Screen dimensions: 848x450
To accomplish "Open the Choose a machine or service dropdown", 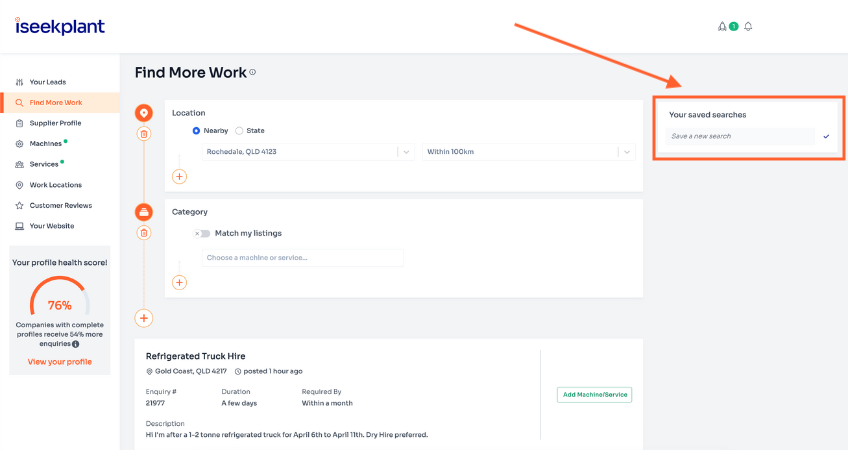I will pos(302,258).
